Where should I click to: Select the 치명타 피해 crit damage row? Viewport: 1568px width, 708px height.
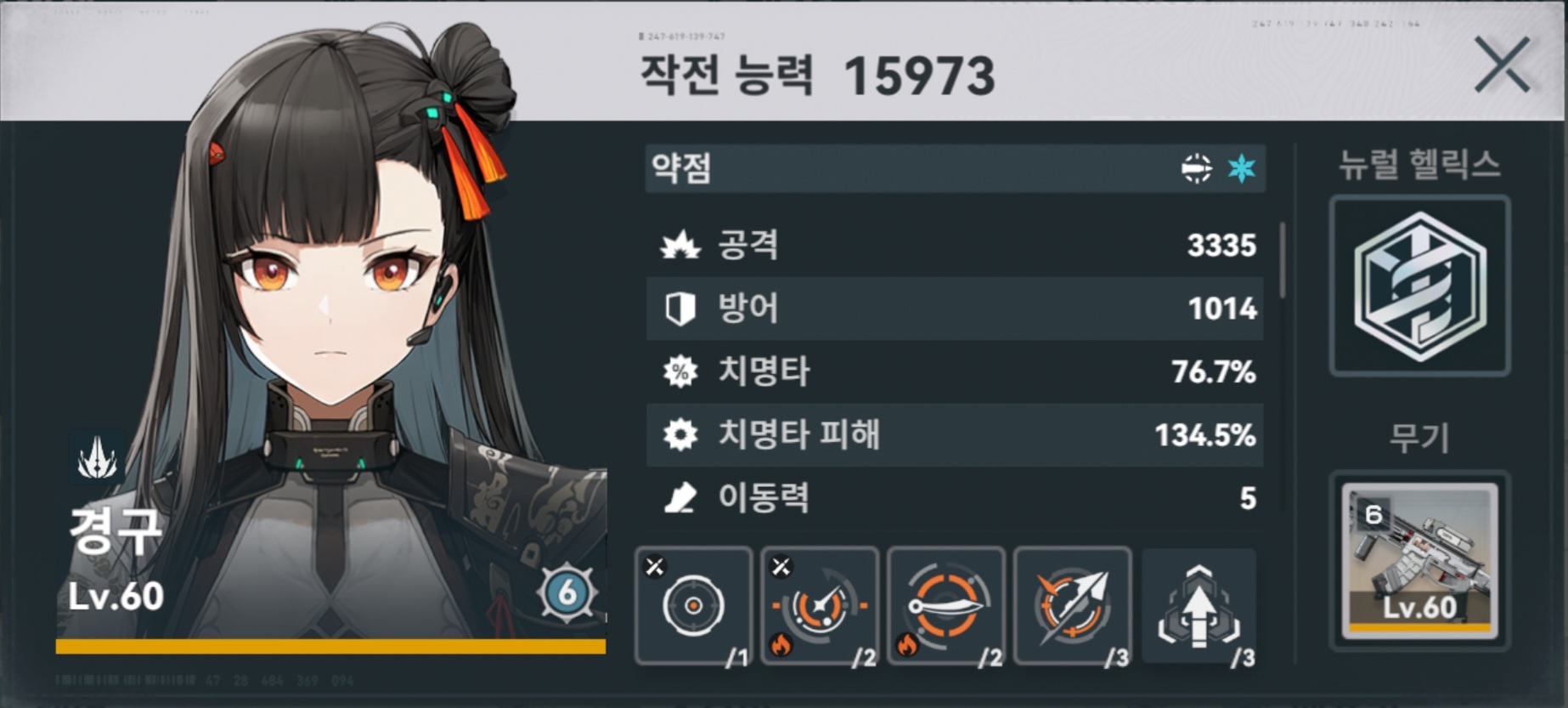(955, 435)
